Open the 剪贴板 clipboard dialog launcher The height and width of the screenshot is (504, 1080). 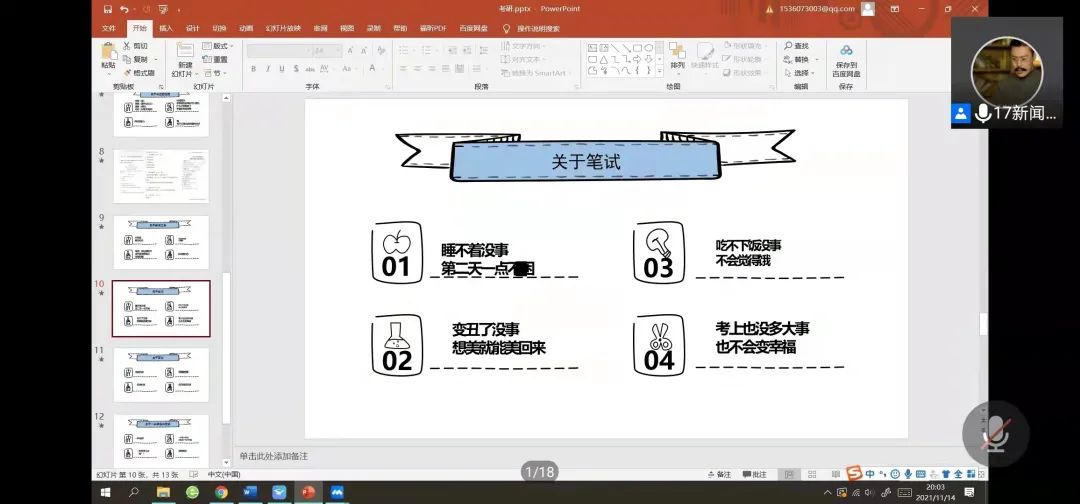tap(161, 87)
